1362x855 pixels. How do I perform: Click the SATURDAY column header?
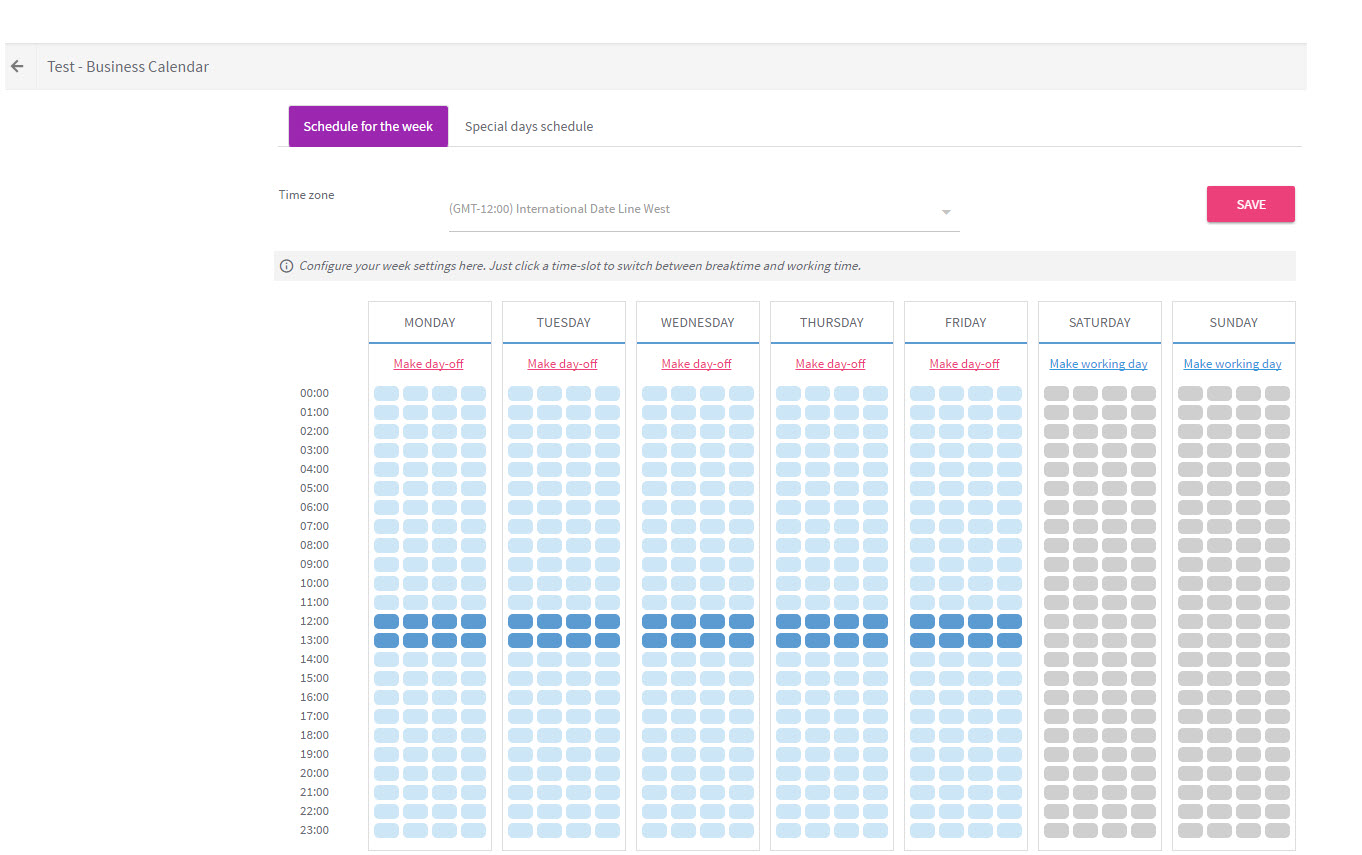click(1100, 323)
